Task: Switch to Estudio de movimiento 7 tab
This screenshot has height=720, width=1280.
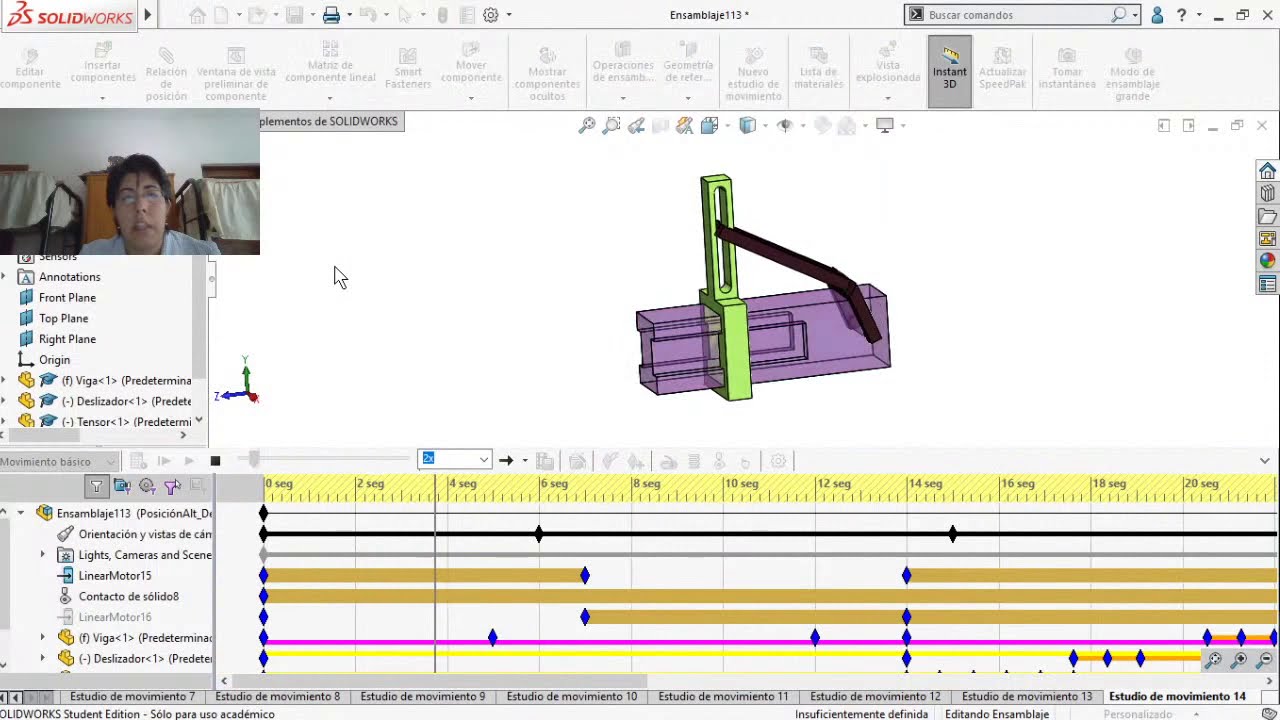Action: 132,696
